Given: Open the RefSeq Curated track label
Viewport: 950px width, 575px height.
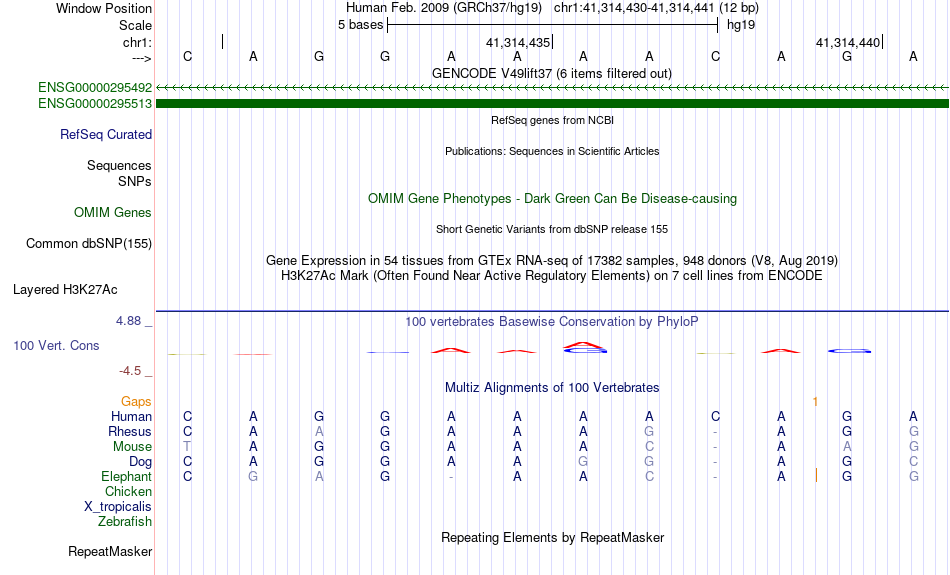Looking at the screenshot, I should point(106,135).
